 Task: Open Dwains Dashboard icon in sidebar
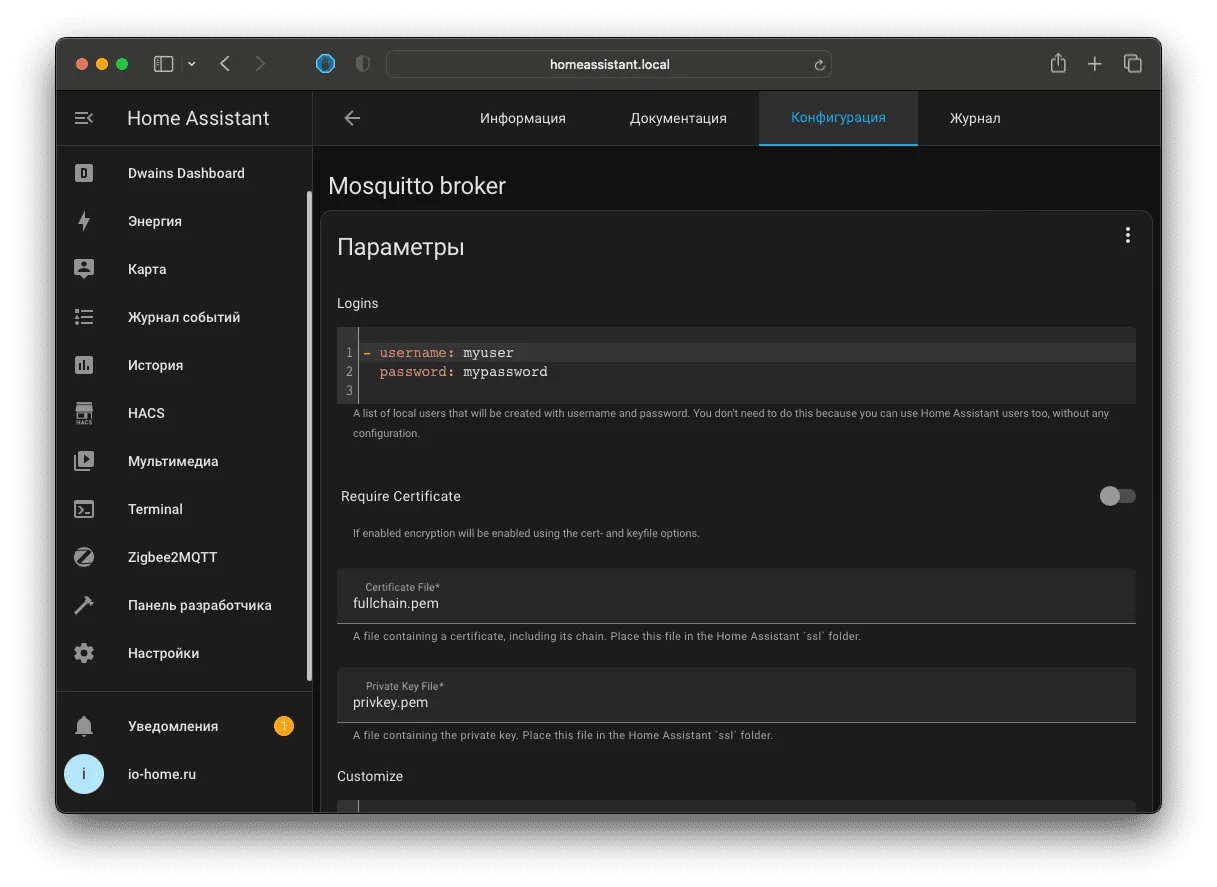point(84,173)
